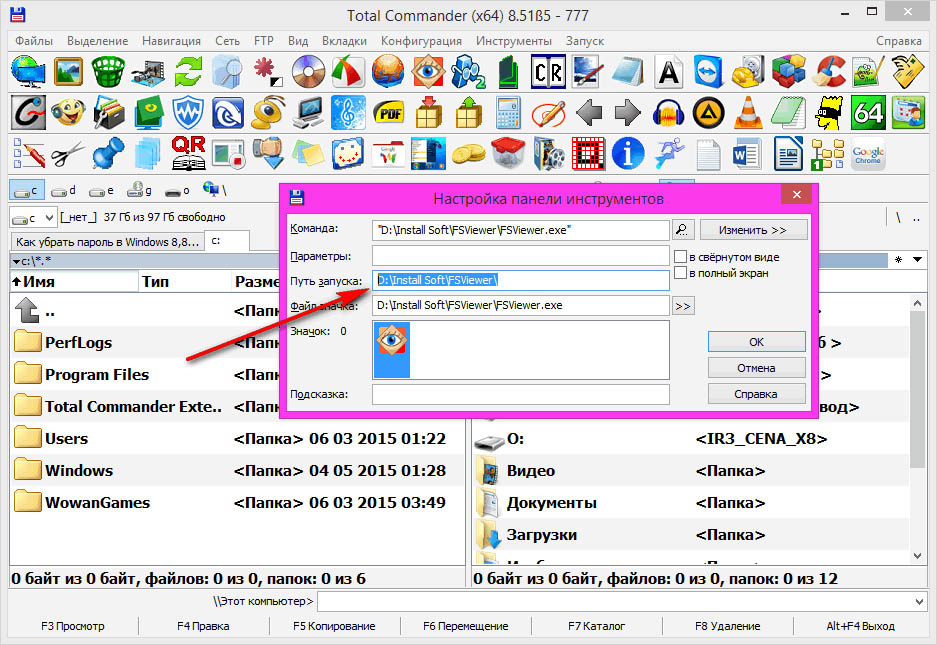Screen dimensions: 937x645
Task: Launch VLC media player cone icon
Action: point(748,112)
